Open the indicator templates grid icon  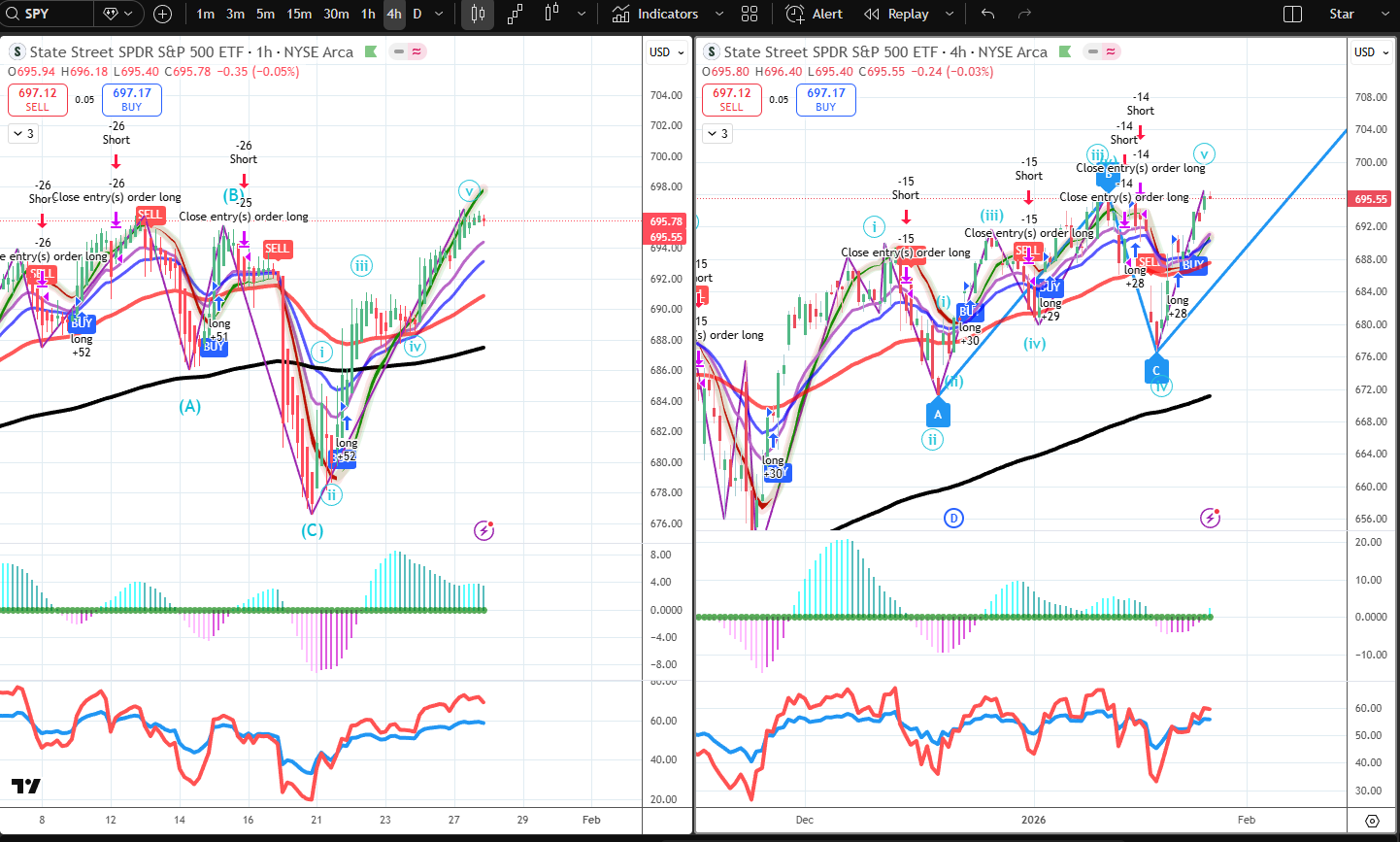[x=750, y=14]
